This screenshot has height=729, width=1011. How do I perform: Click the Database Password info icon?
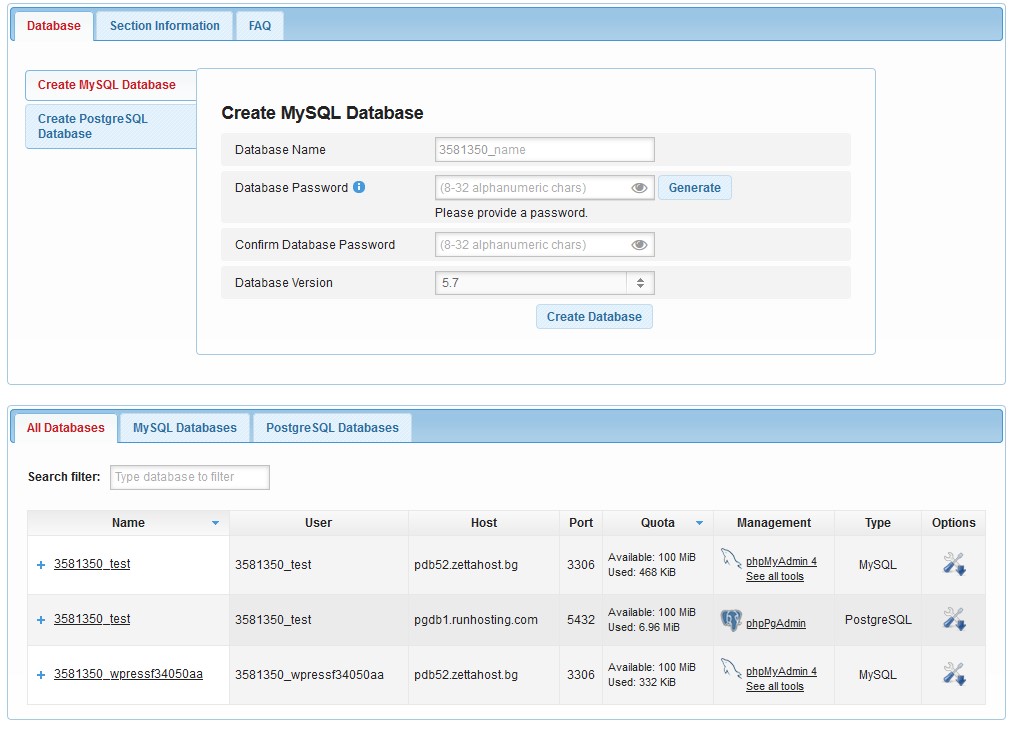[359, 187]
